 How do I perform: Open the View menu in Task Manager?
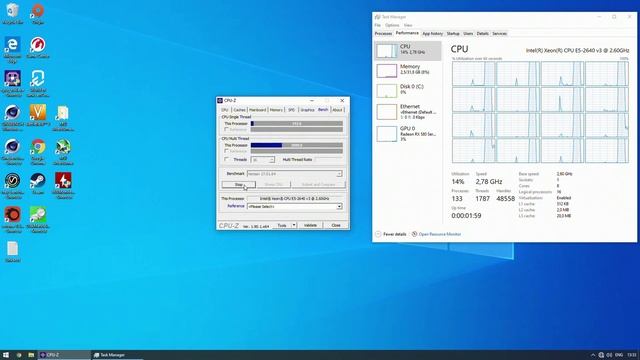tap(408, 25)
